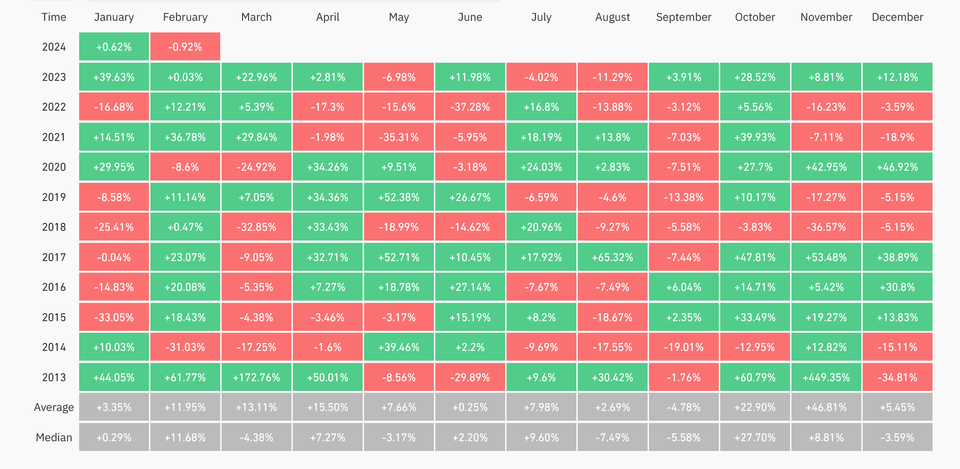Viewport: 960px width, 469px height.
Task: Select the +46.92% December 2020 cell
Action: (x=897, y=166)
